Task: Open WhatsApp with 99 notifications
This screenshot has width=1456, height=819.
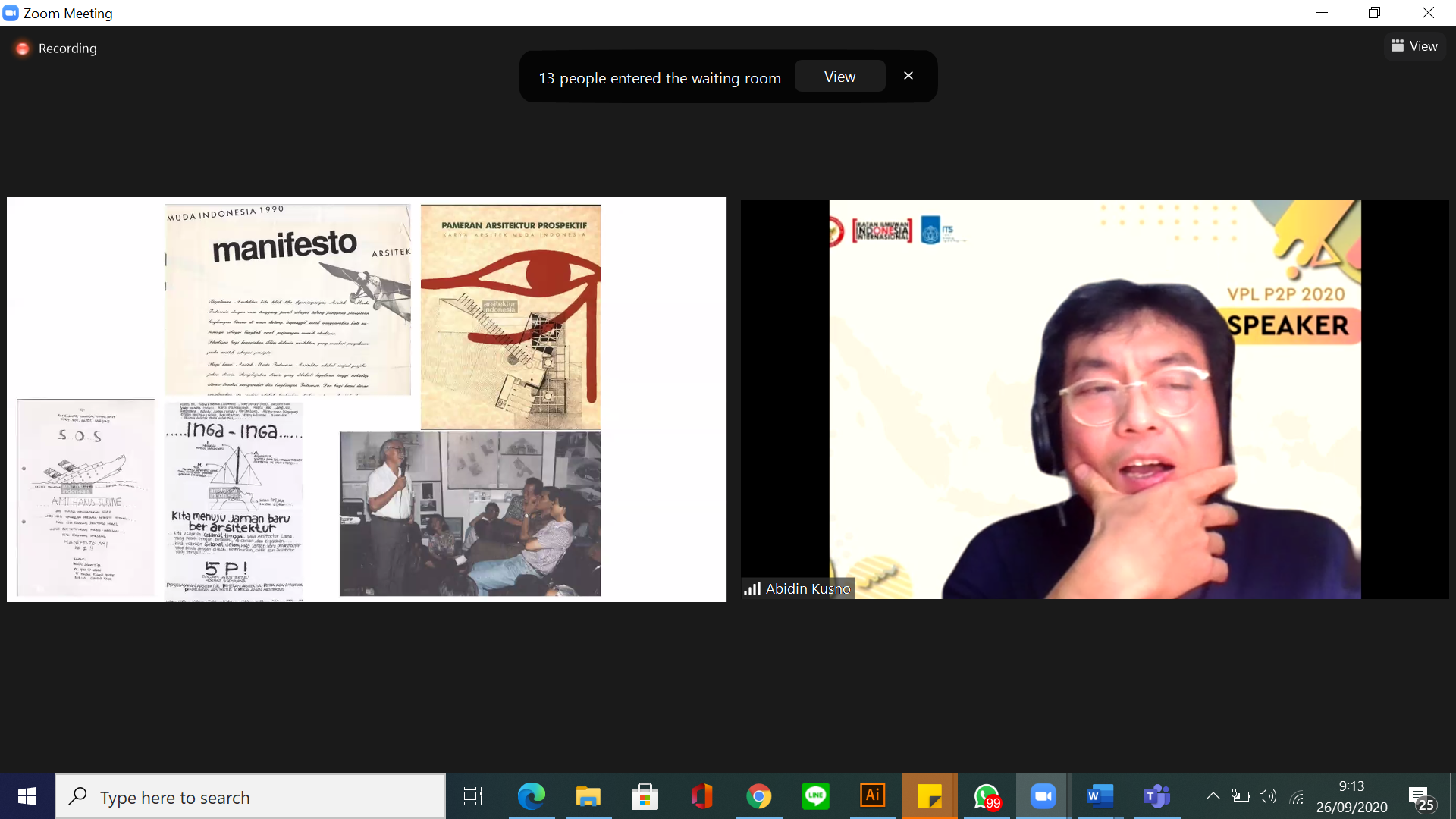Action: point(987,796)
